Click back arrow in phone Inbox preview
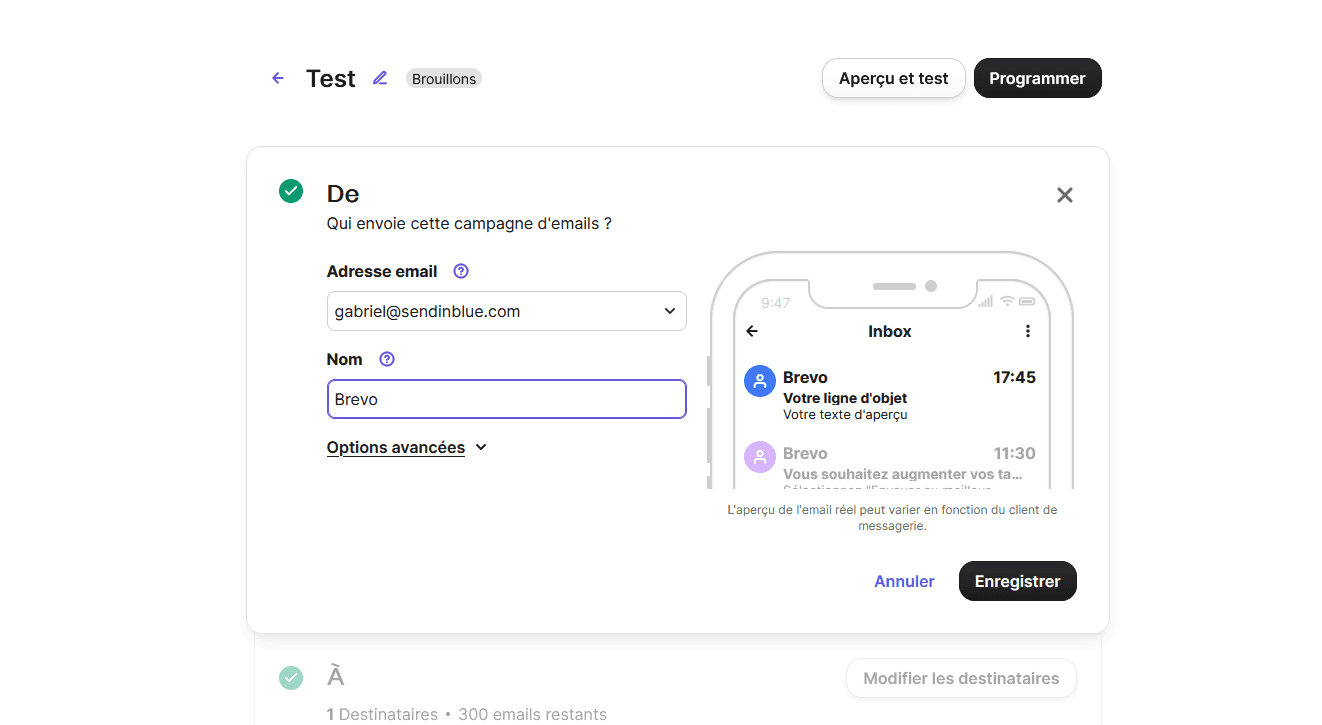The width and height of the screenshot is (1322, 725). [x=752, y=331]
